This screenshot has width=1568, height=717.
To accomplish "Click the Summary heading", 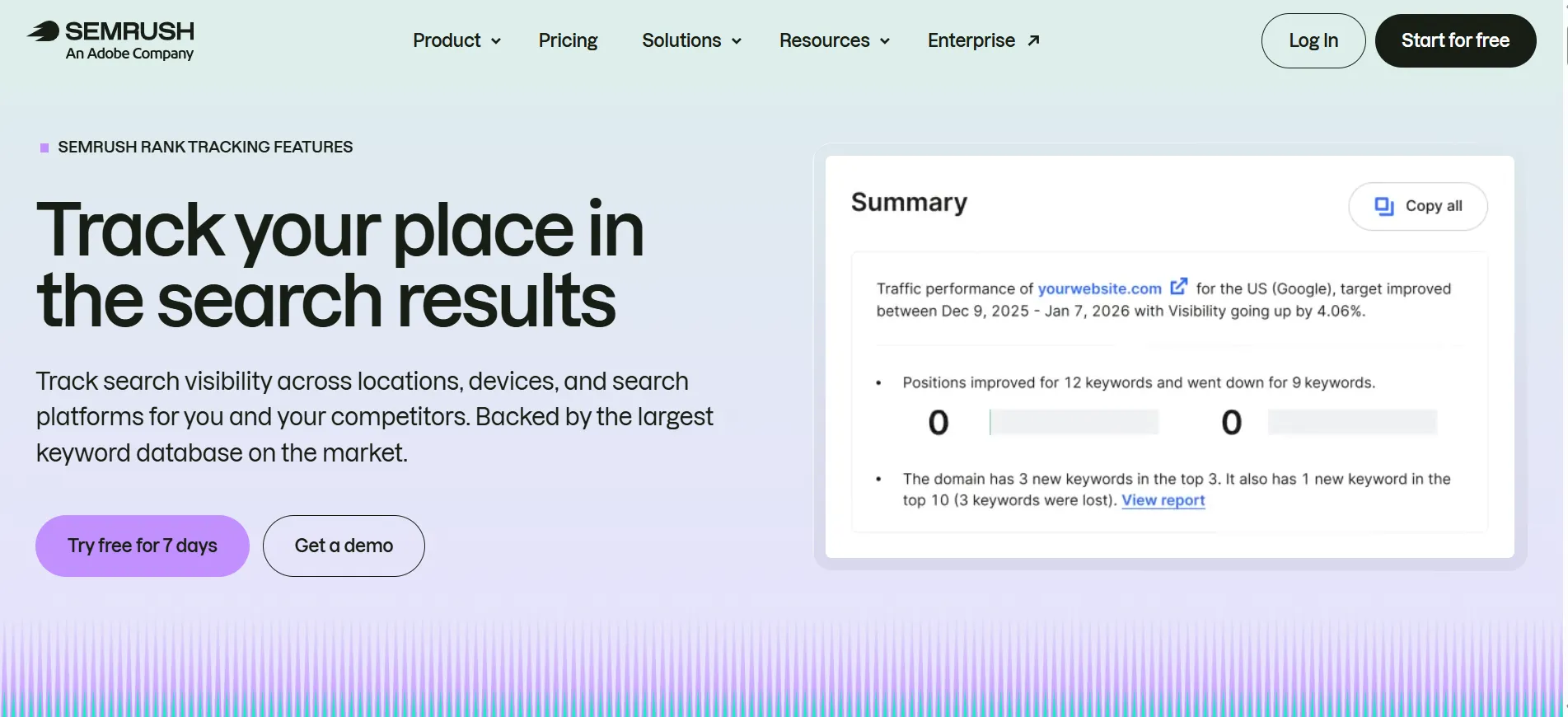I will [x=909, y=203].
